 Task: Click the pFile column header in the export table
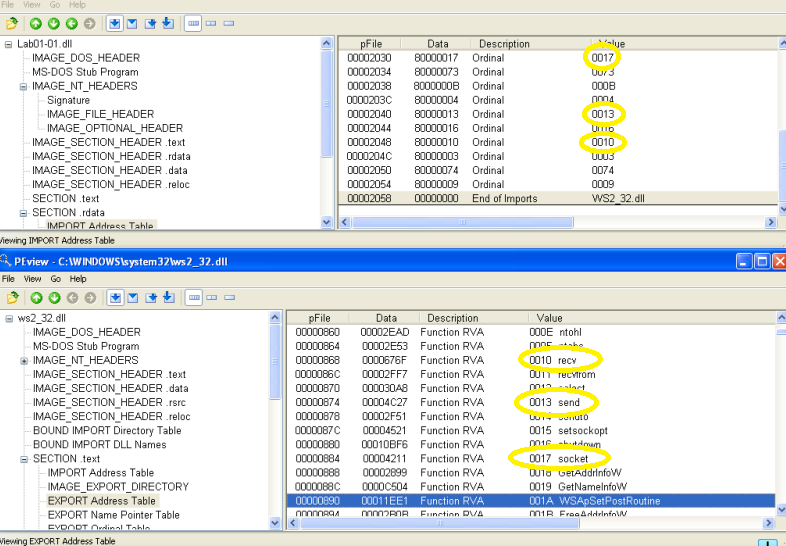click(319, 318)
